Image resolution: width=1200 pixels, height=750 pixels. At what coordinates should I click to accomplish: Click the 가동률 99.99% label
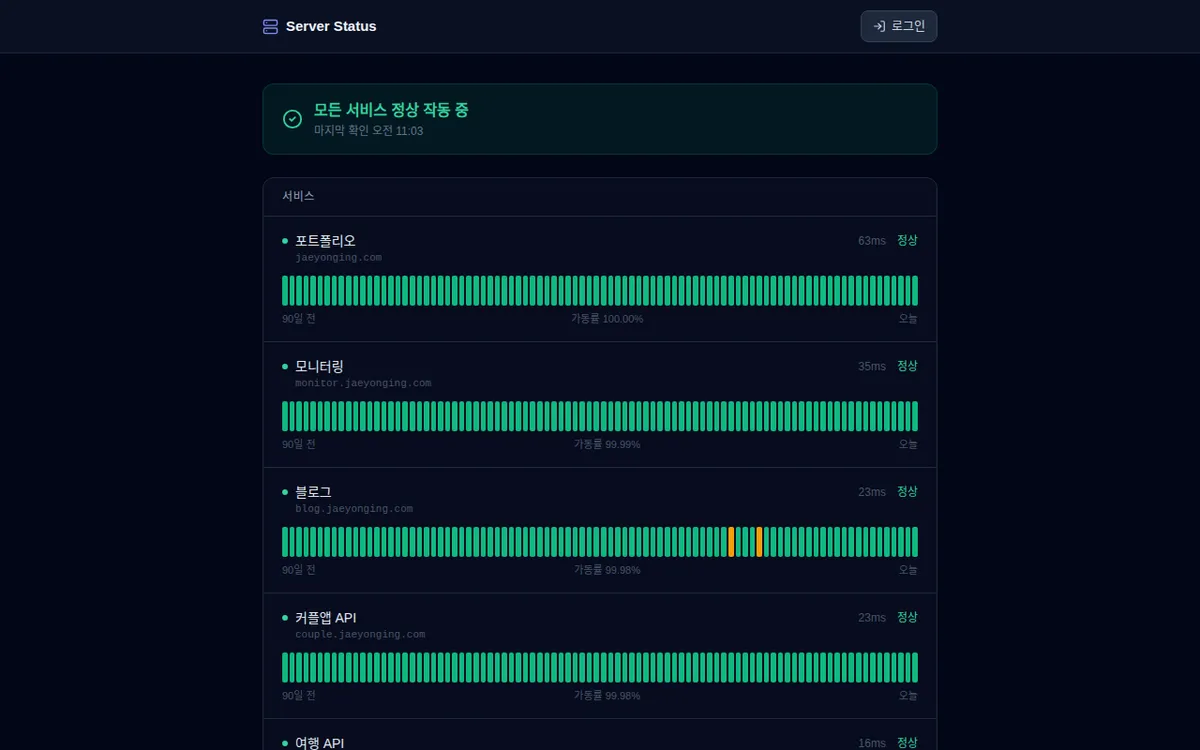pos(607,444)
